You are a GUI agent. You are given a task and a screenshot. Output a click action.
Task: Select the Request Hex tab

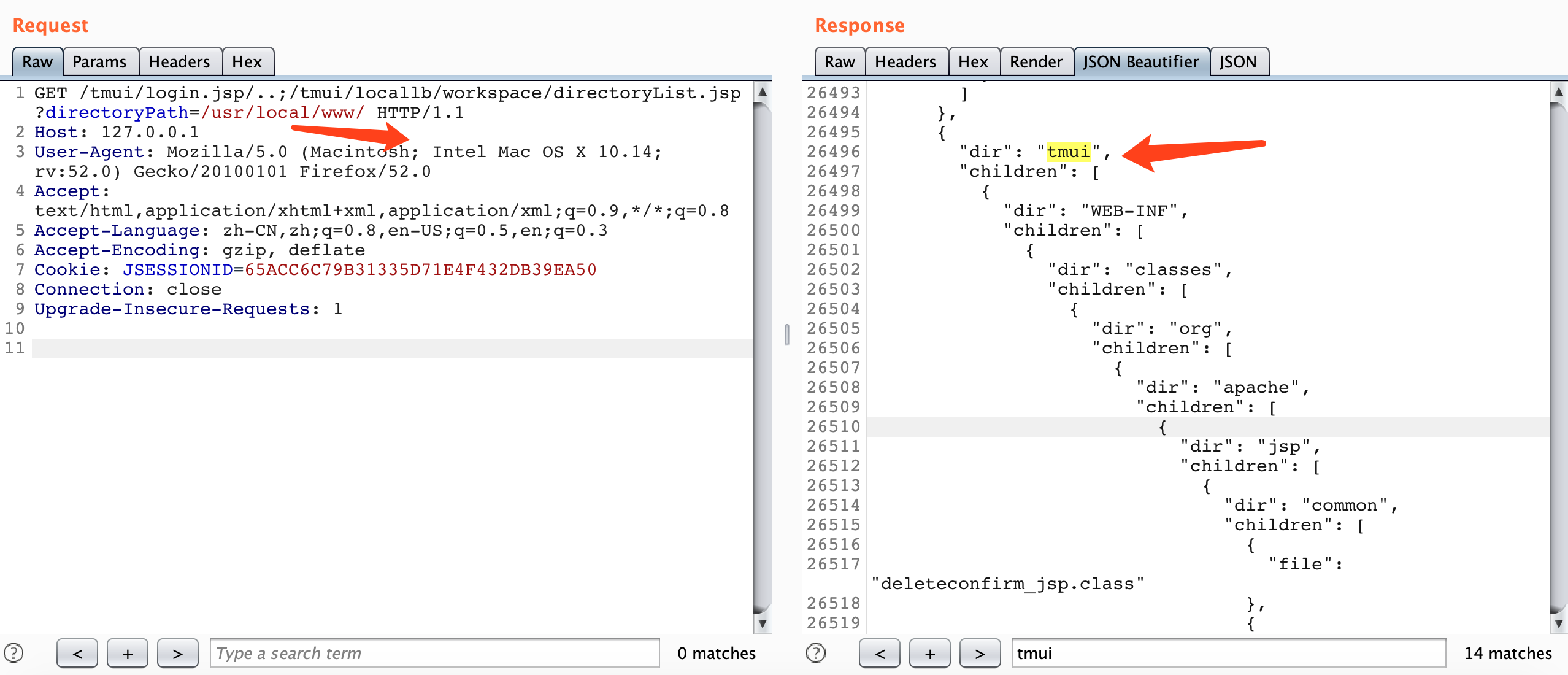(x=247, y=62)
